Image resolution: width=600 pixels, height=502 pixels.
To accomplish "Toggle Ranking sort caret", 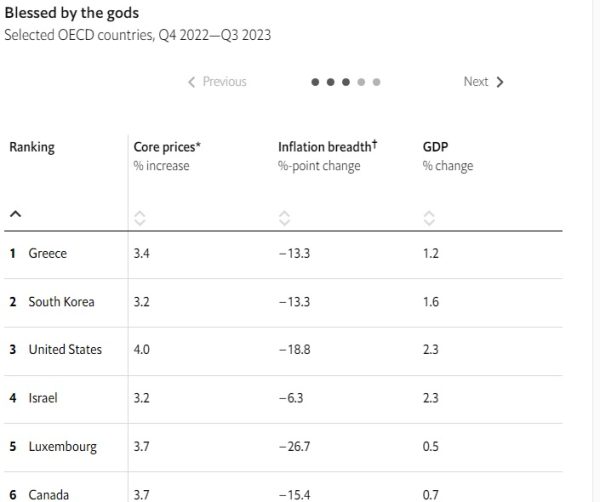I will [15, 214].
